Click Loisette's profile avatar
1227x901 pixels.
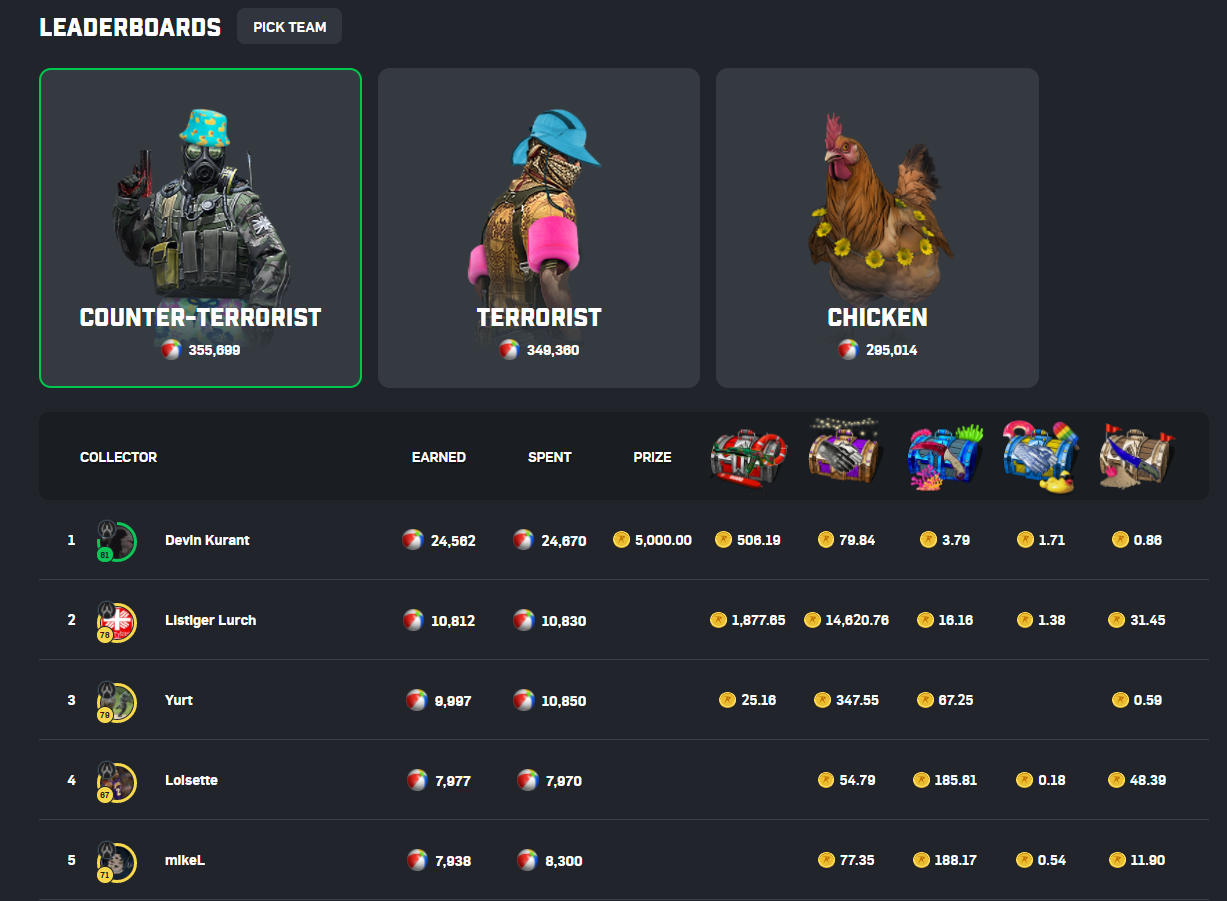(116, 780)
